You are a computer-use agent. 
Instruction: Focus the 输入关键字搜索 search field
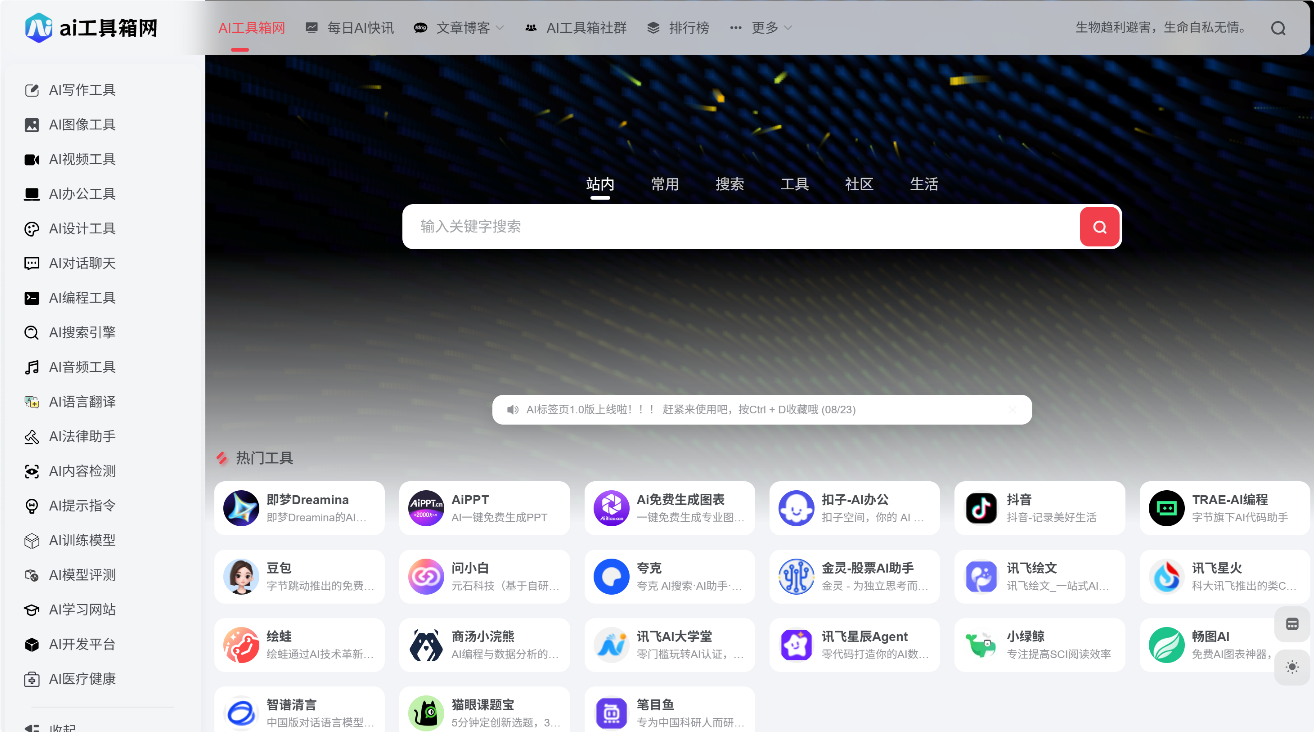coord(741,227)
